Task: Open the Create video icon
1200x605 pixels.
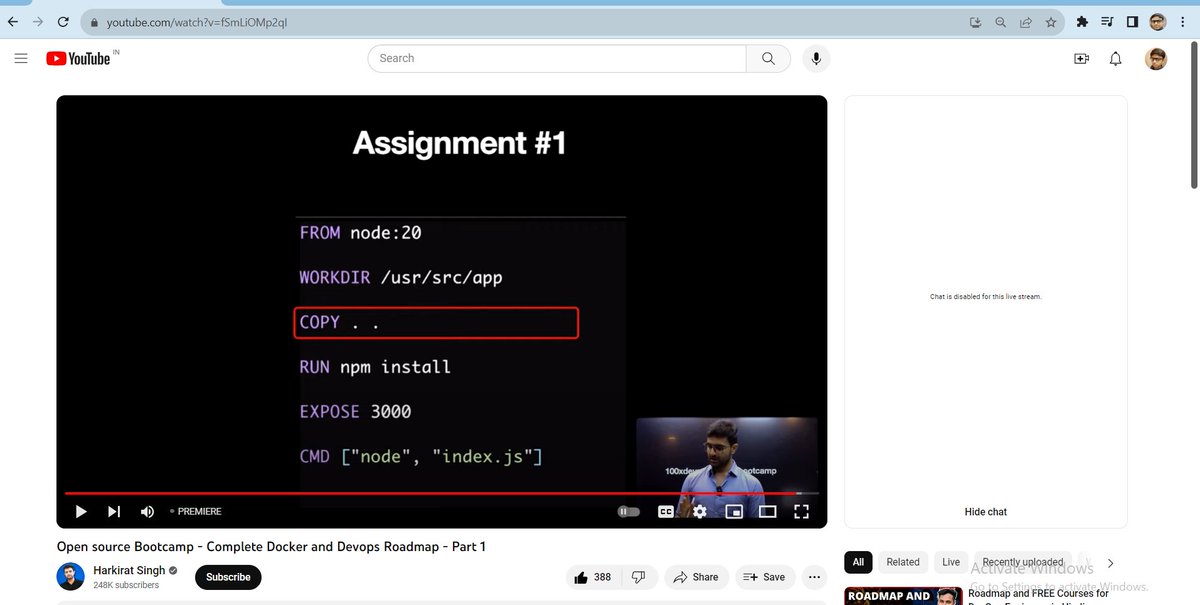Action: pos(1081,59)
